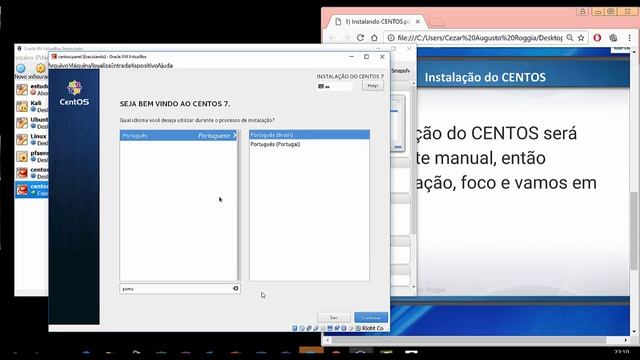
Task: Click the Right Ctrl host key indicator
Action: tap(372, 328)
